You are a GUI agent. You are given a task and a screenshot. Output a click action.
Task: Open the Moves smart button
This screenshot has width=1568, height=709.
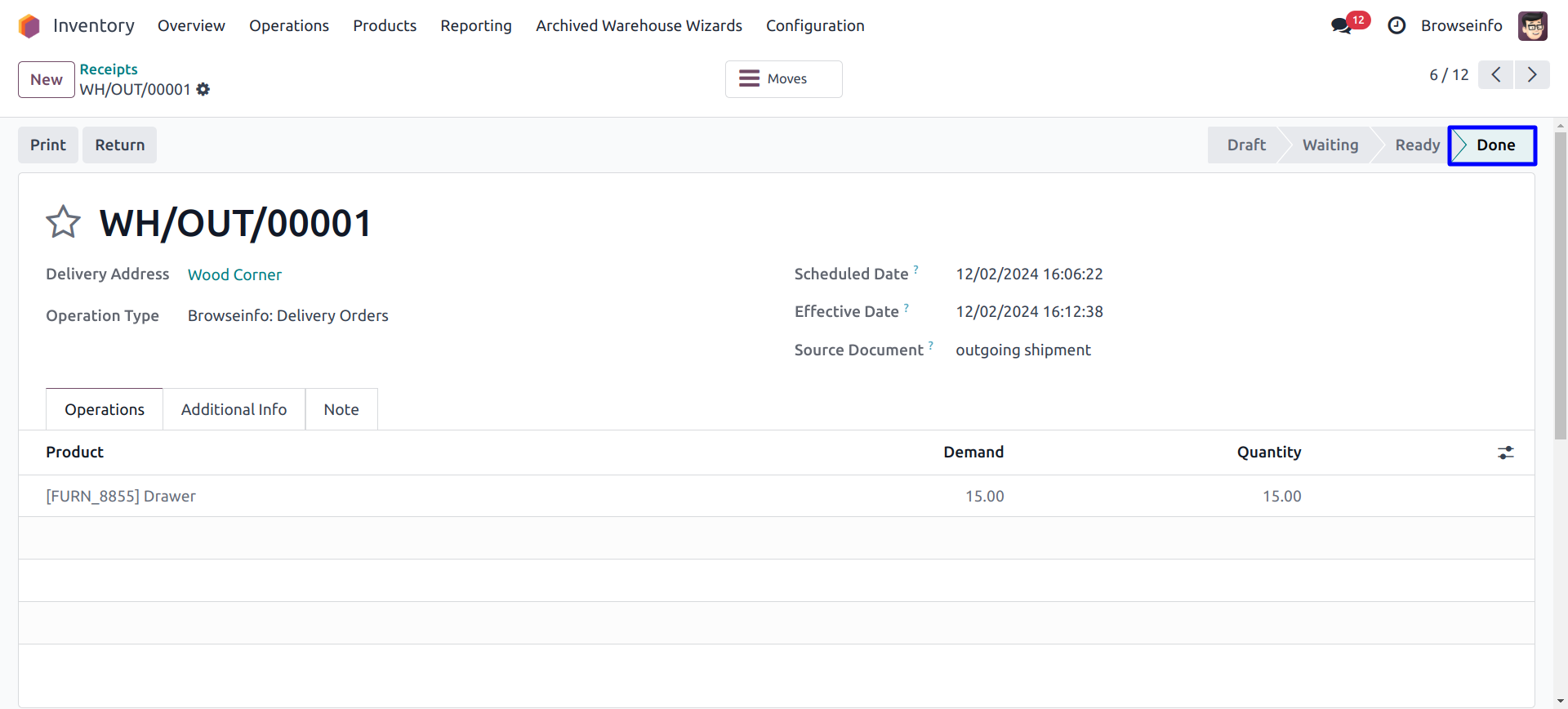click(783, 79)
